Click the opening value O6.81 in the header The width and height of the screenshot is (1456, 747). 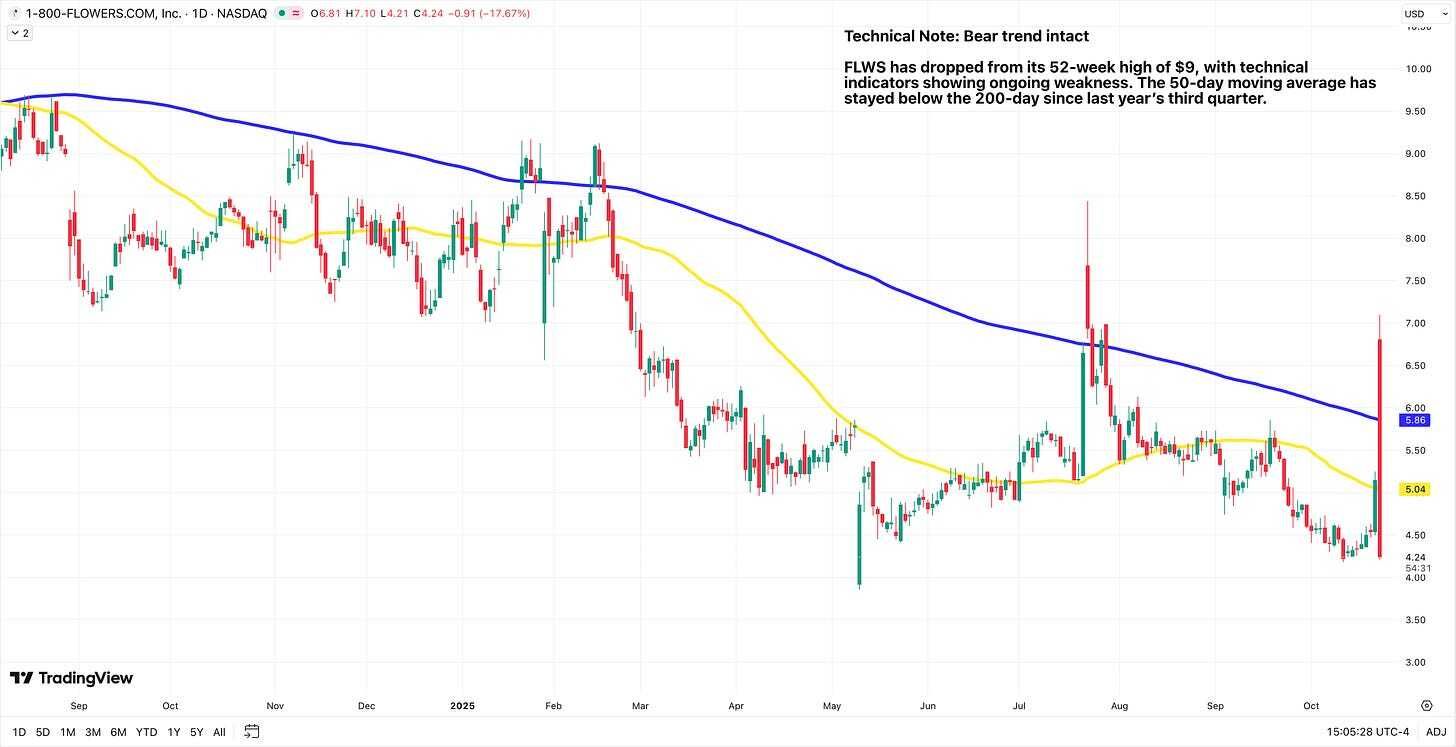[326, 13]
